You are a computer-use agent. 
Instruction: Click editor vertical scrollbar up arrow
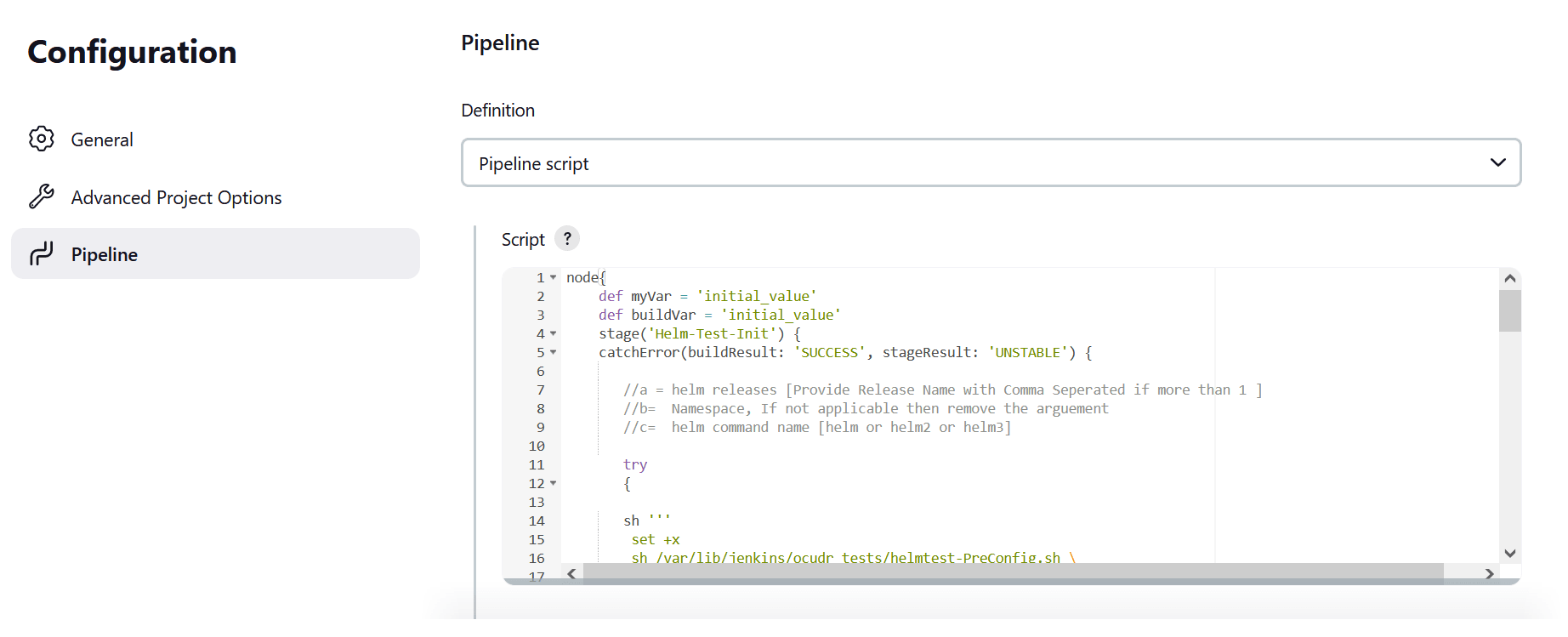tap(1510, 278)
